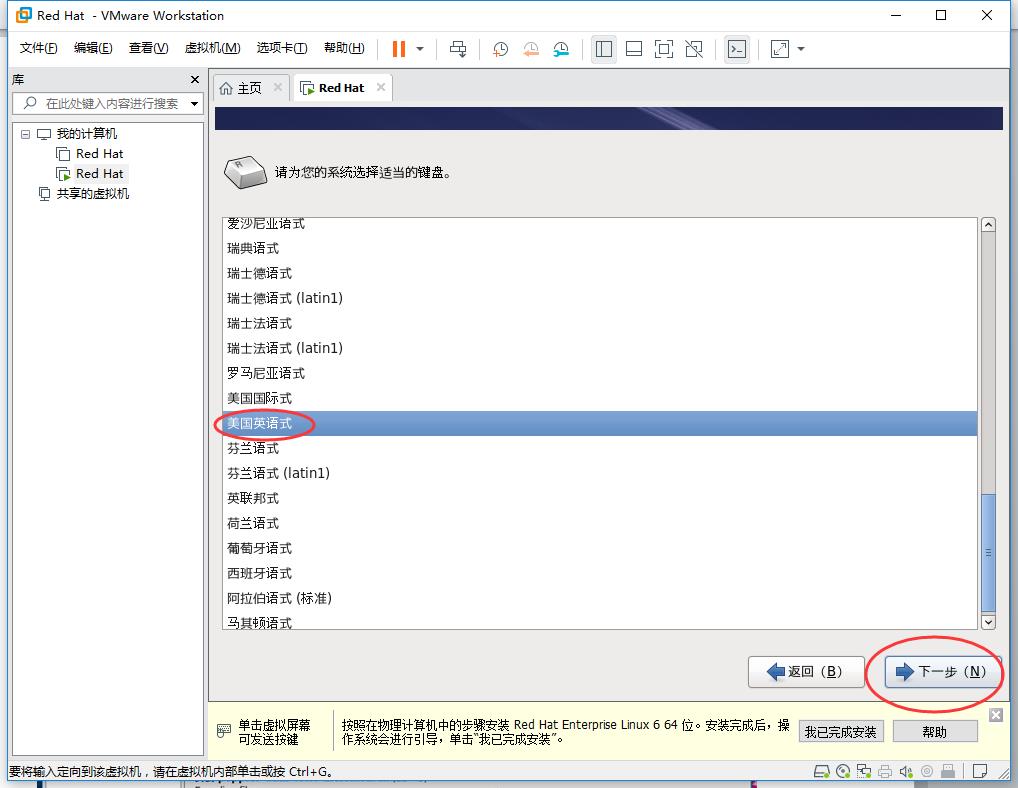Collapse the 我的计算机 tree node
This screenshot has width=1018, height=788.
tap(25, 134)
